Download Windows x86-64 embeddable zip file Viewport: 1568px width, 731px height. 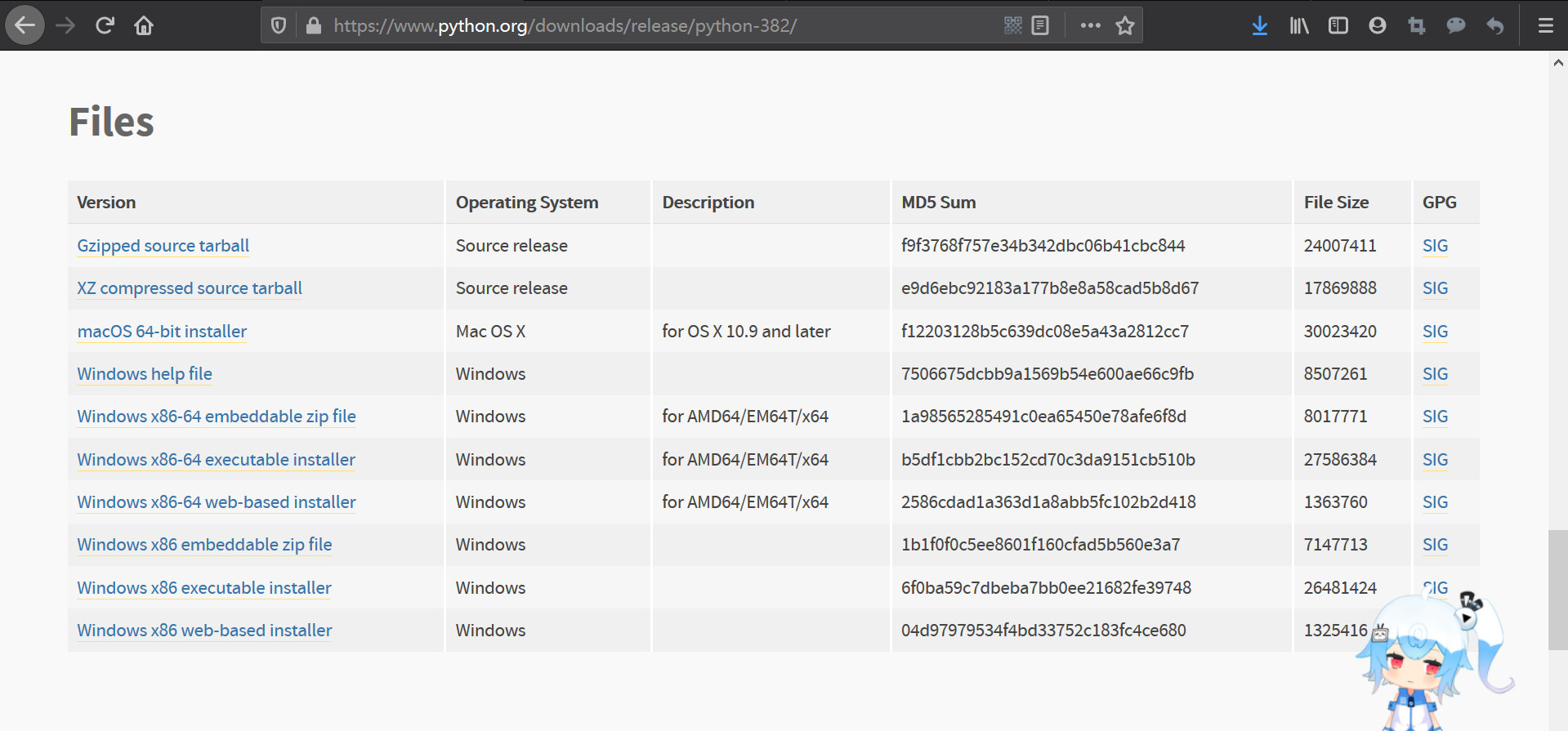coord(217,417)
